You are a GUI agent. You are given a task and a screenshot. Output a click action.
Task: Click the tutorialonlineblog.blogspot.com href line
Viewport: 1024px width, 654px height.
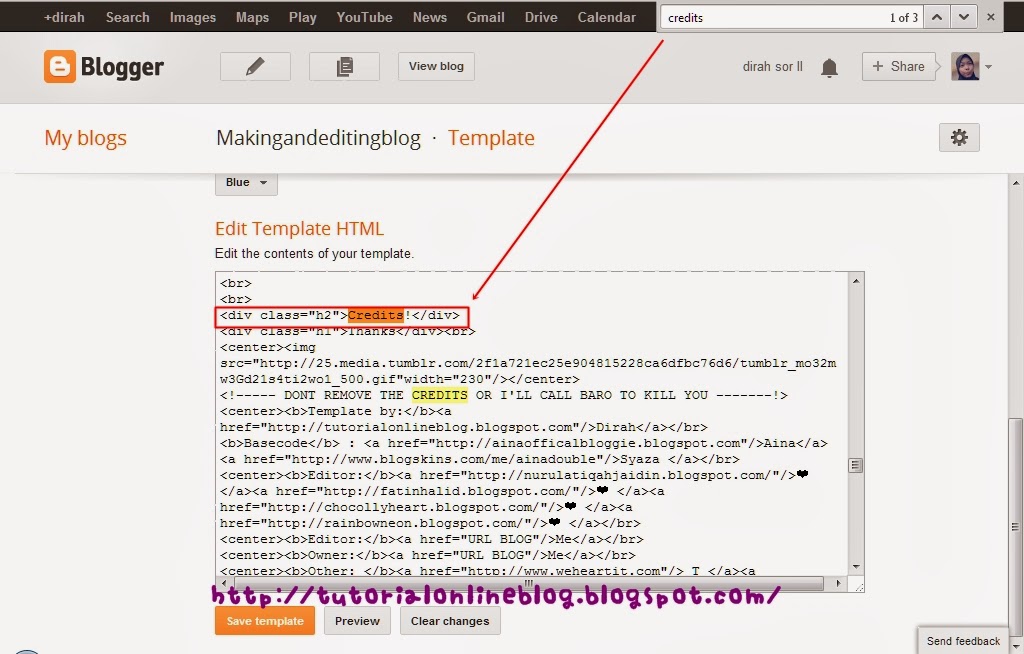click(x=464, y=427)
